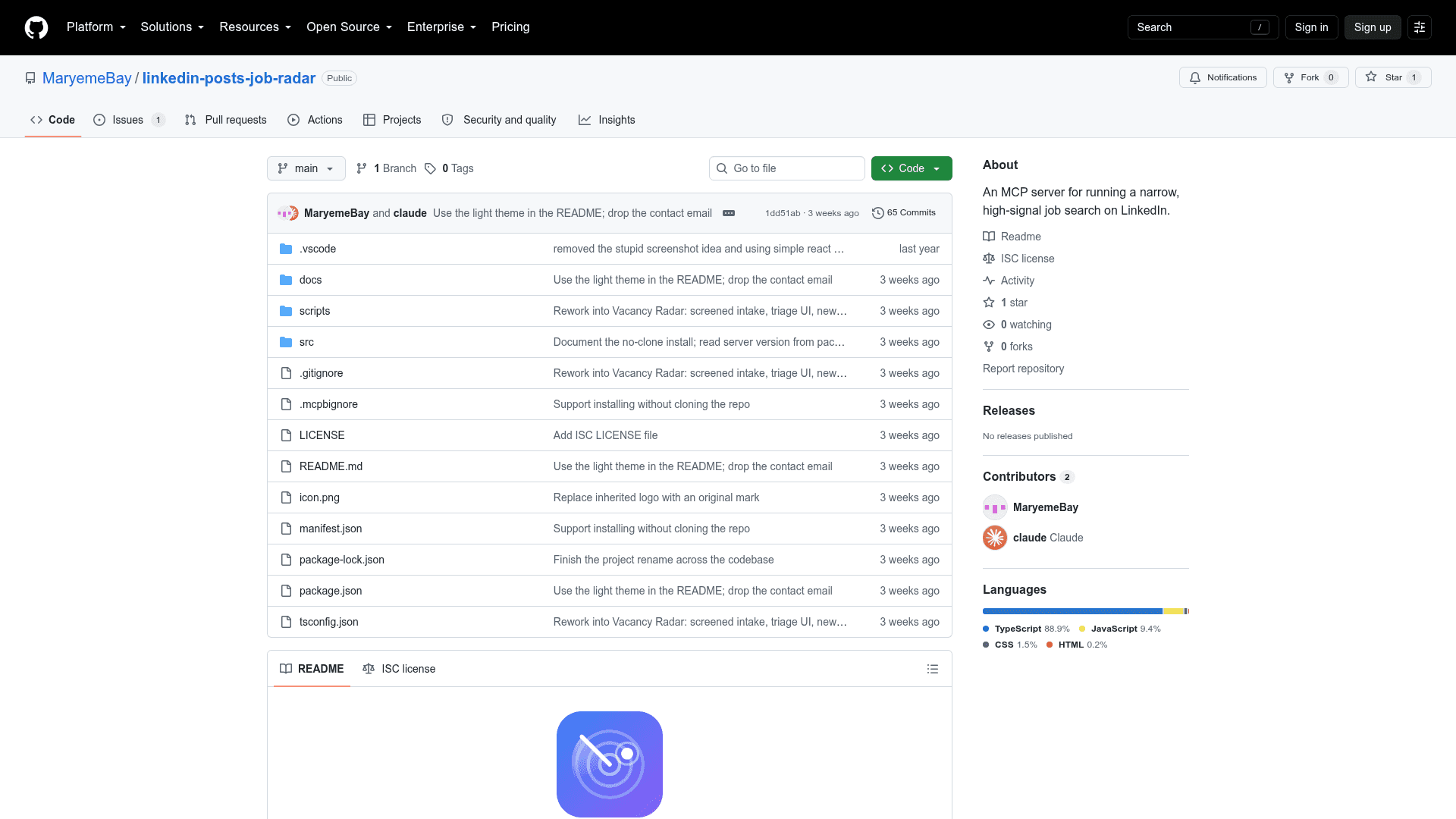Focus the Search field in header

click(x=1203, y=27)
